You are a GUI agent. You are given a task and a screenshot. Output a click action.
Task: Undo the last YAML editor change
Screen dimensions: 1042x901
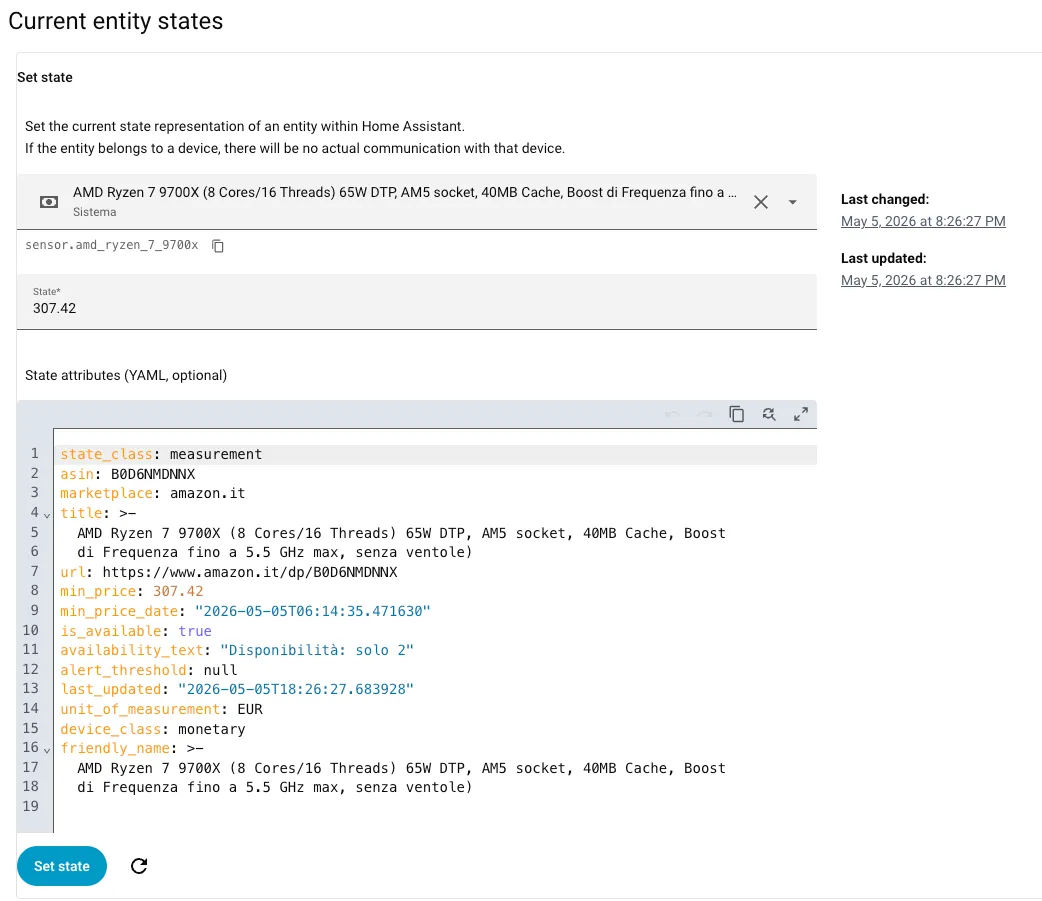coord(672,415)
